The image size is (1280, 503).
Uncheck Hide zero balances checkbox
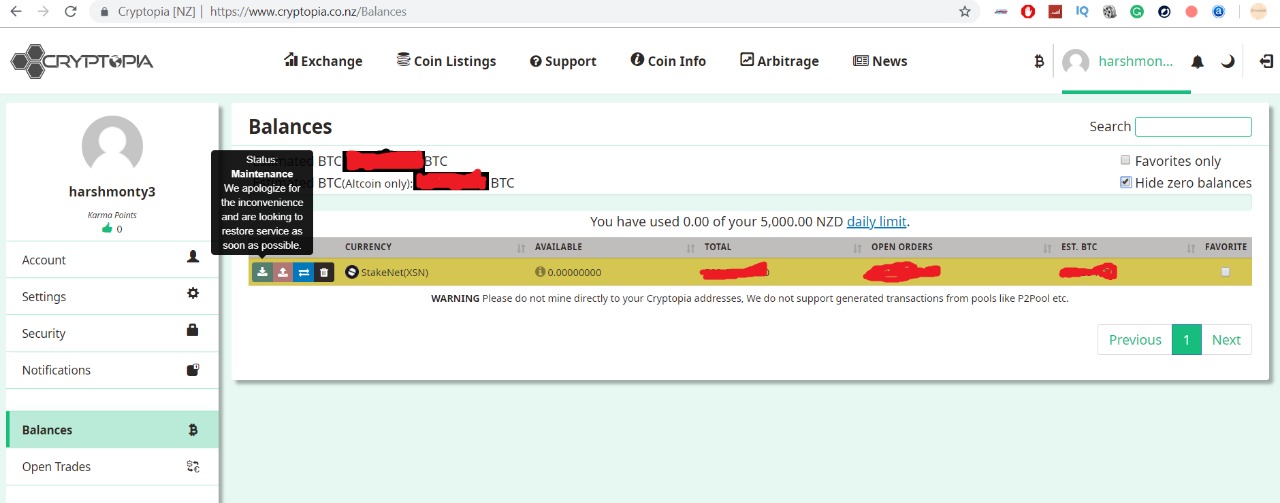point(1125,182)
